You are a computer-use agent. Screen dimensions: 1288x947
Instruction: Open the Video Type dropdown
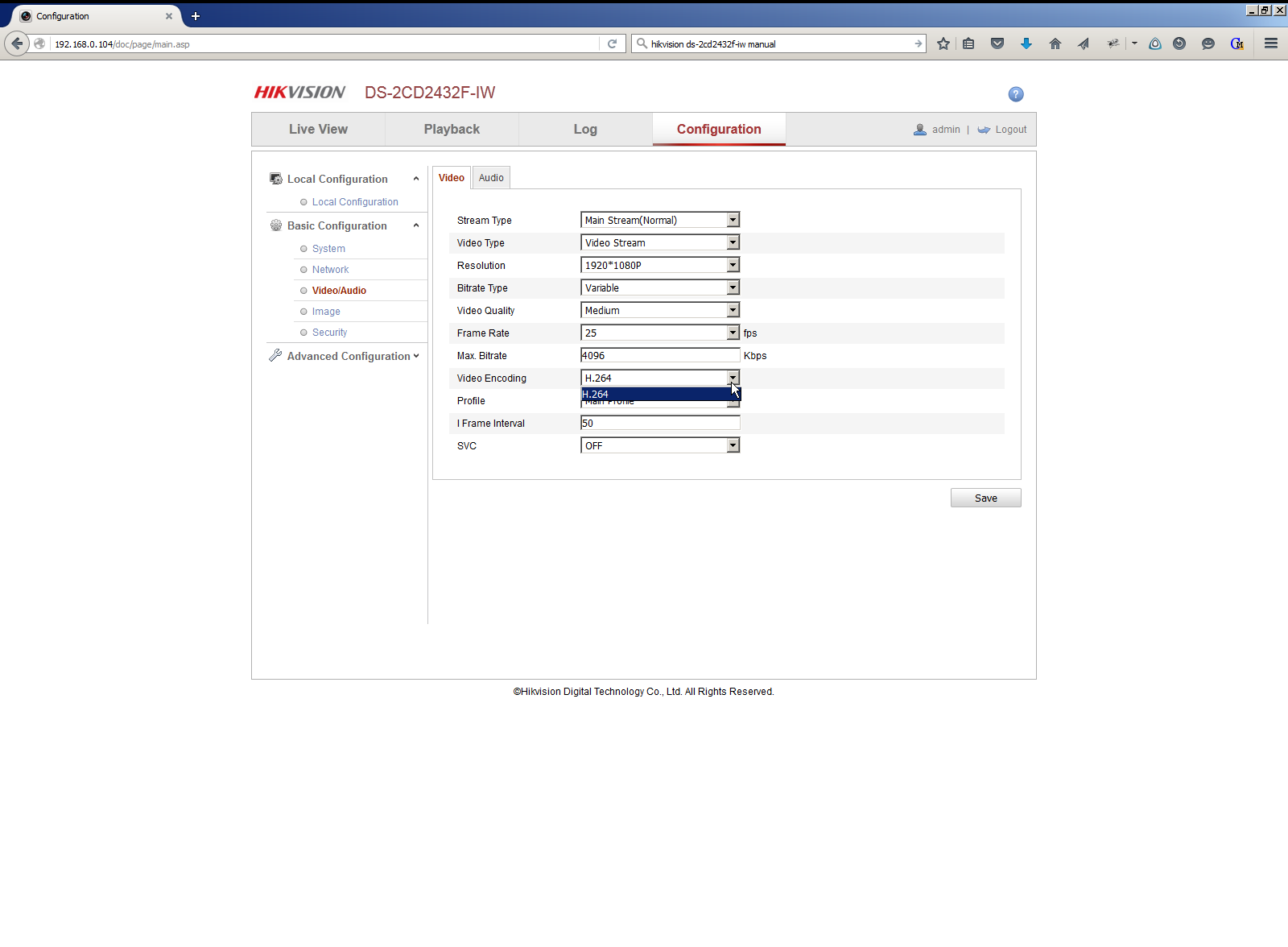(660, 242)
